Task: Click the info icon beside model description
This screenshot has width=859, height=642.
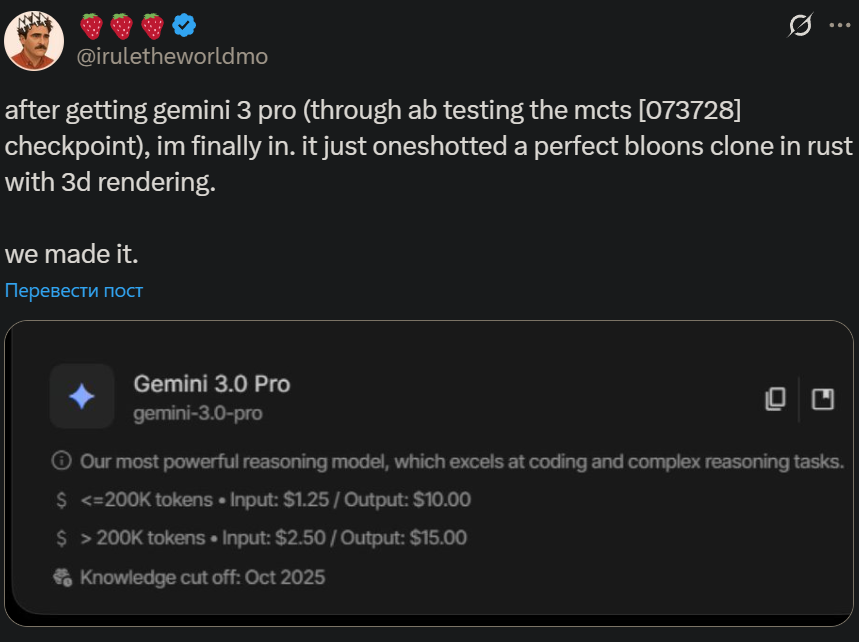Action: pyautogui.click(x=62, y=461)
